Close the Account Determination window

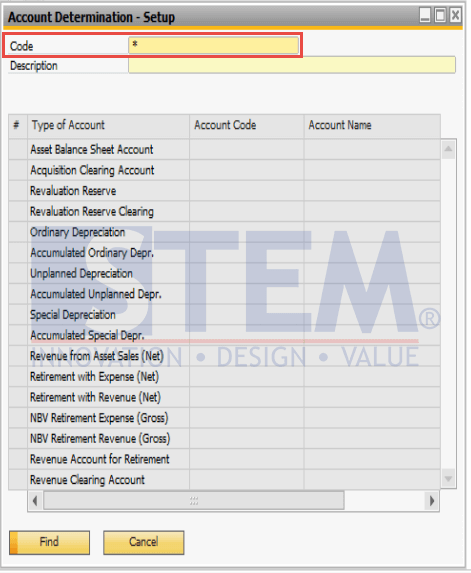[x=455, y=16]
